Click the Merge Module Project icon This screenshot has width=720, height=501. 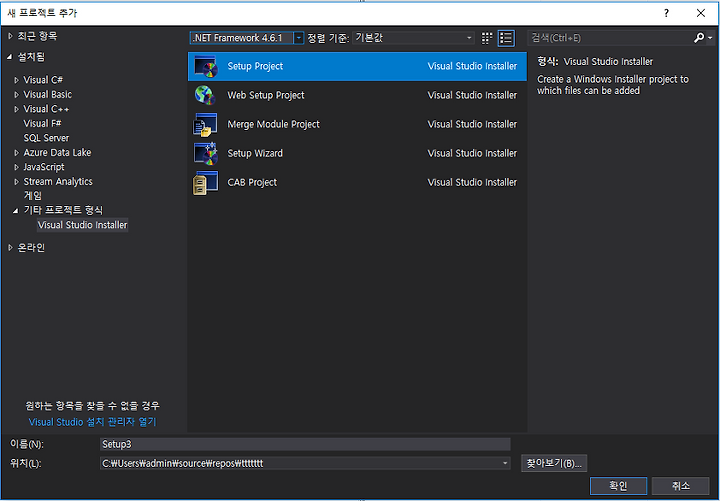click(205, 124)
